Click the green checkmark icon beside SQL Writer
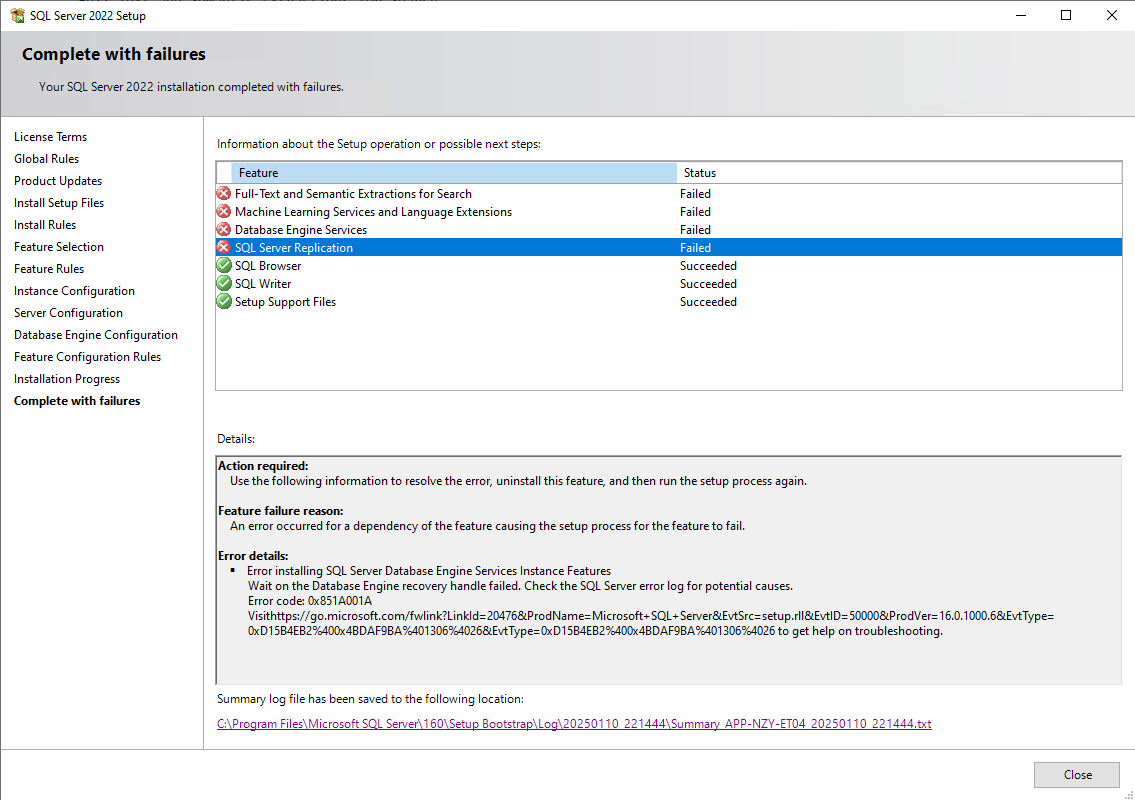Screen dimensions: 1135x800 point(224,284)
